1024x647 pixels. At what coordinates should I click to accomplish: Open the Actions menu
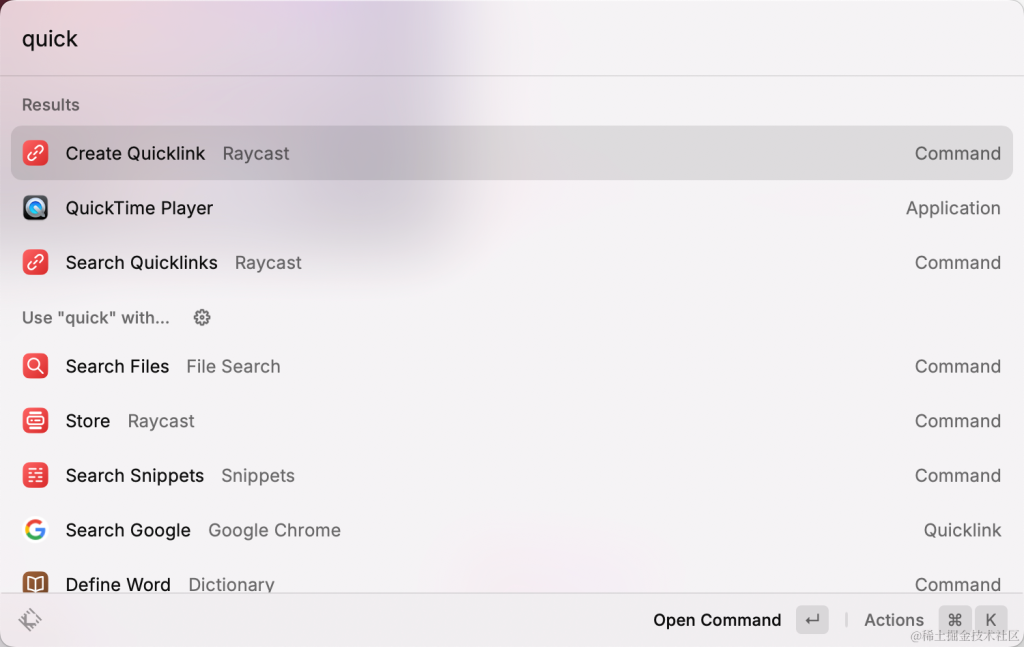point(894,620)
